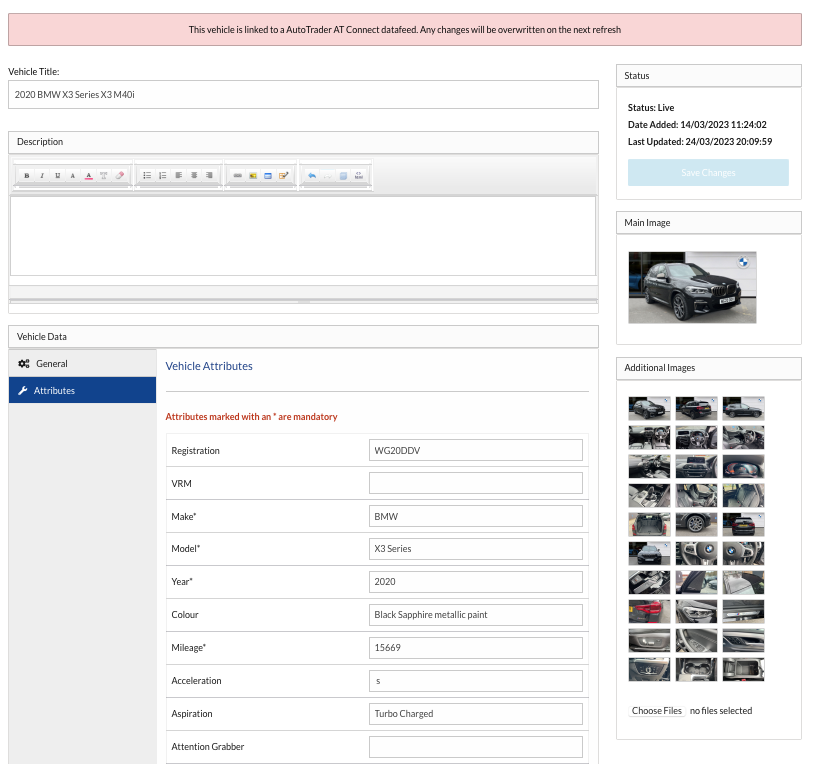Viewport: 813px width, 764px height.
Task: Click the first additional image thumbnail
Action: (649, 407)
